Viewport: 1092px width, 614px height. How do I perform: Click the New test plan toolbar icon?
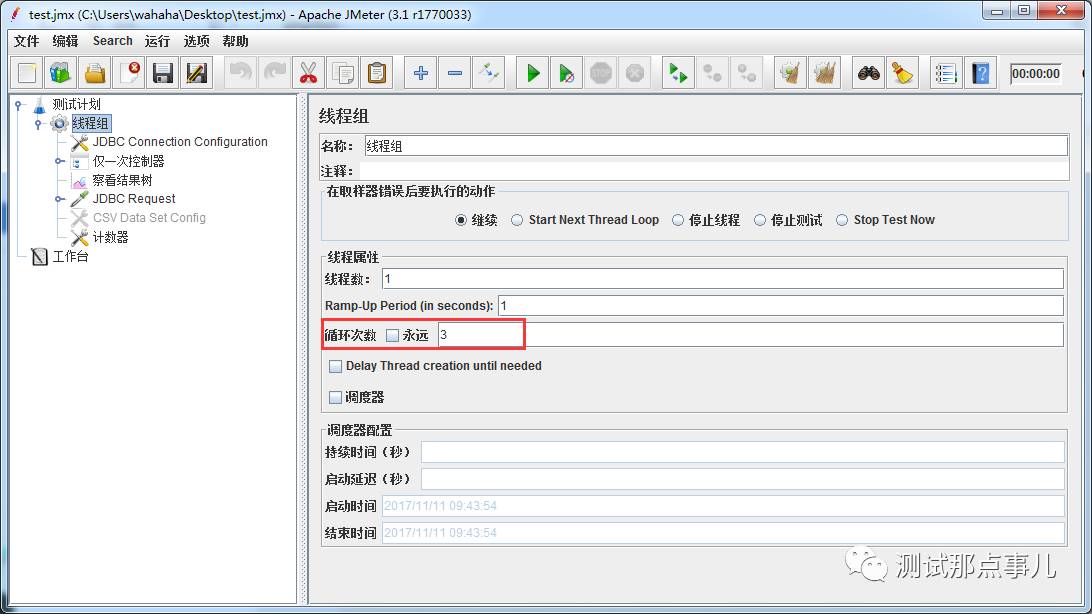(27, 73)
